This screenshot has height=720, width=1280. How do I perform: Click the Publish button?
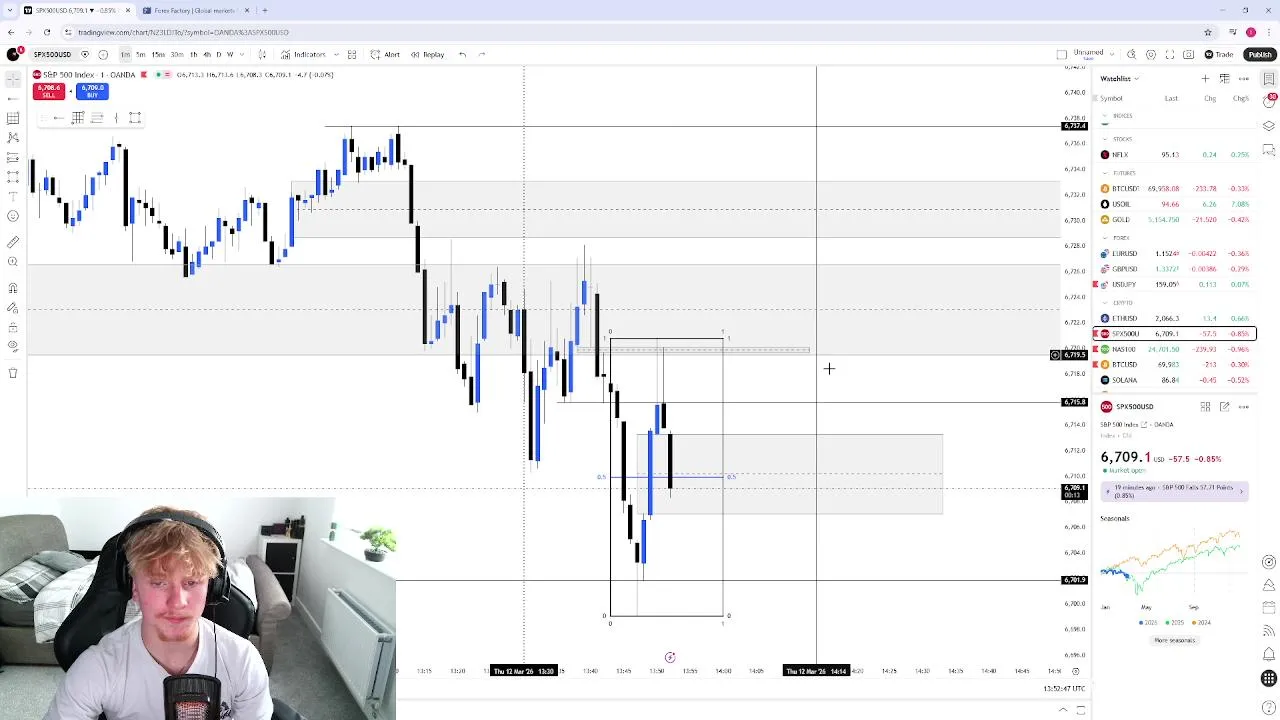pos(1259,54)
